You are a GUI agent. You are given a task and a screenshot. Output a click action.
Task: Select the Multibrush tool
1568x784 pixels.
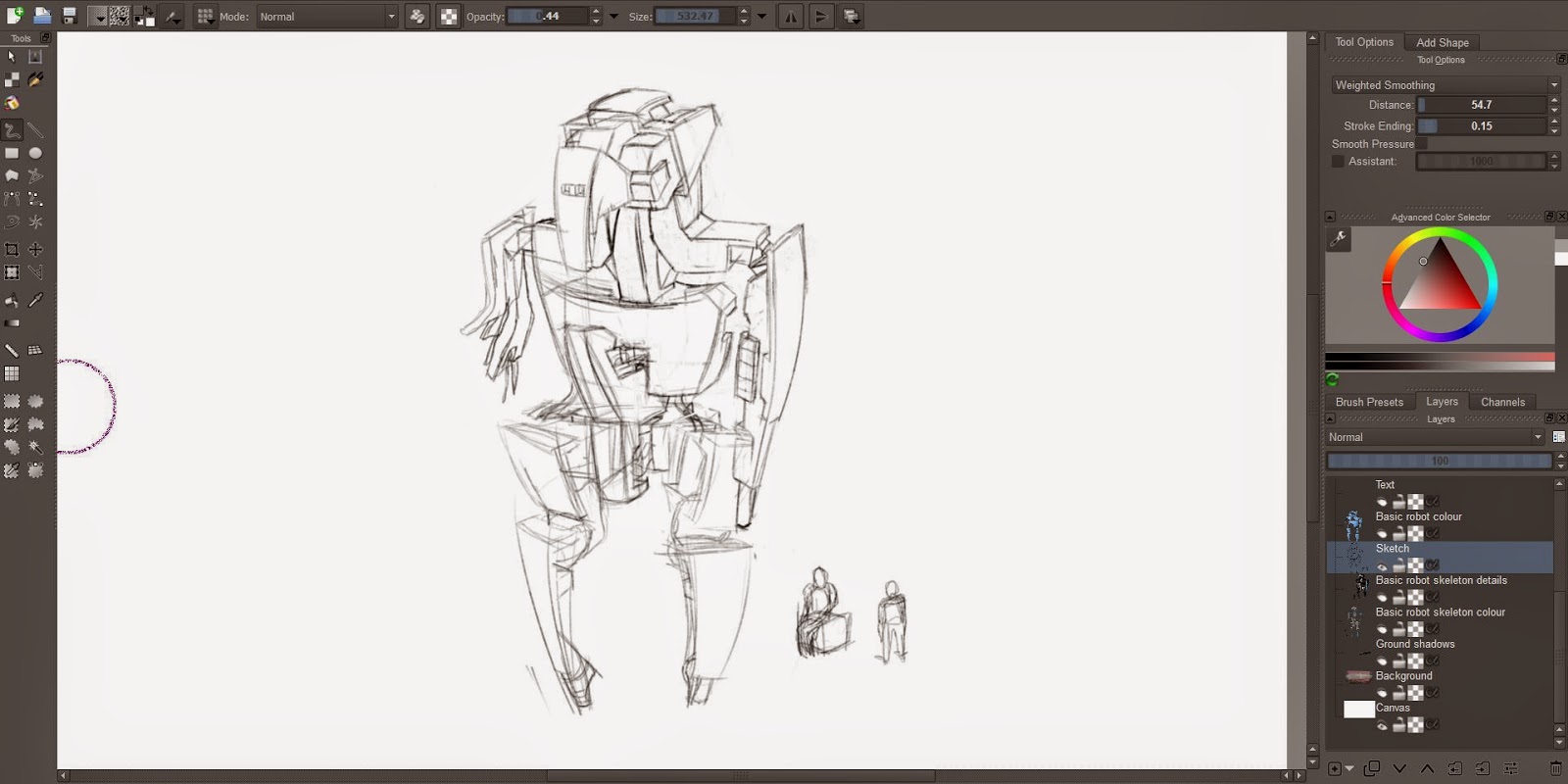pos(35,222)
